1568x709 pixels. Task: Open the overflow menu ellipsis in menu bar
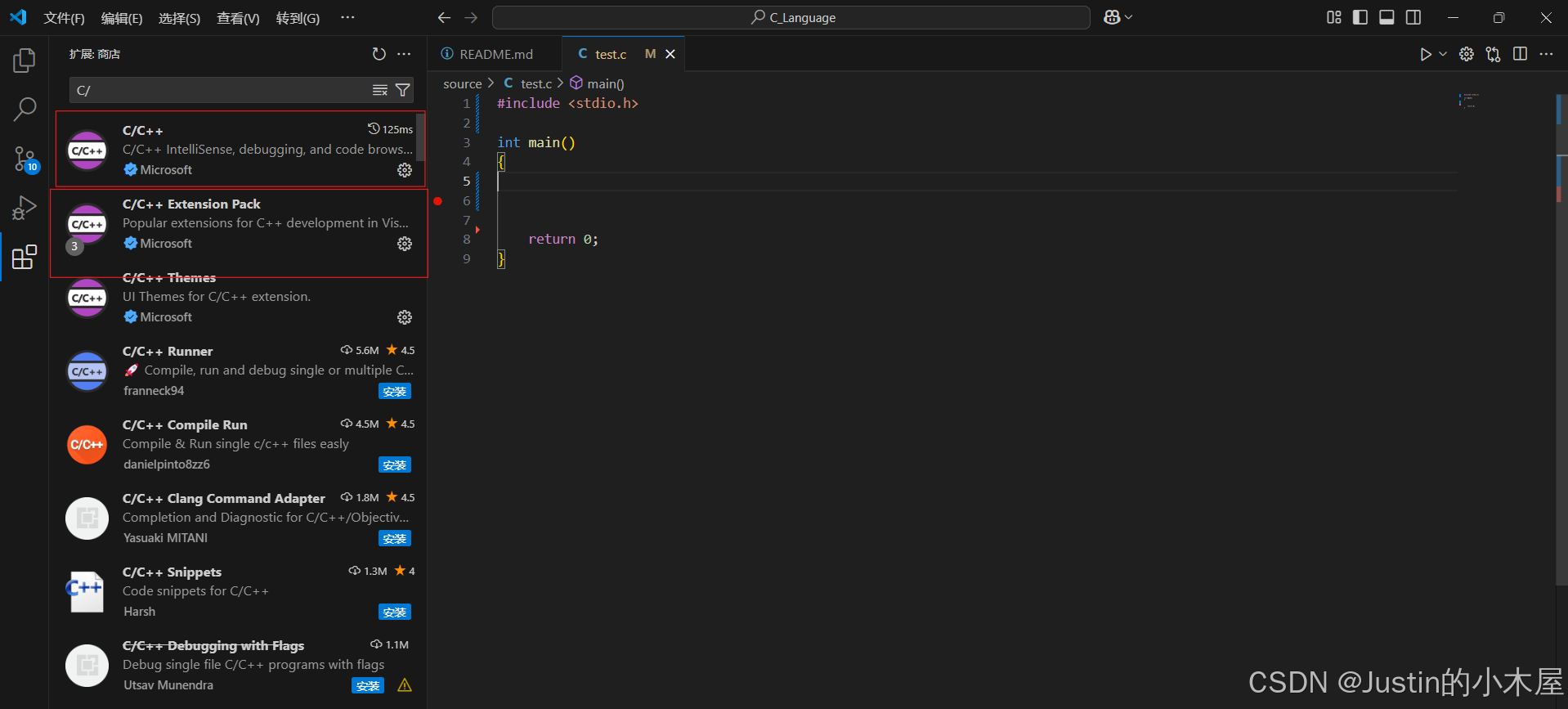(x=347, y=17)
